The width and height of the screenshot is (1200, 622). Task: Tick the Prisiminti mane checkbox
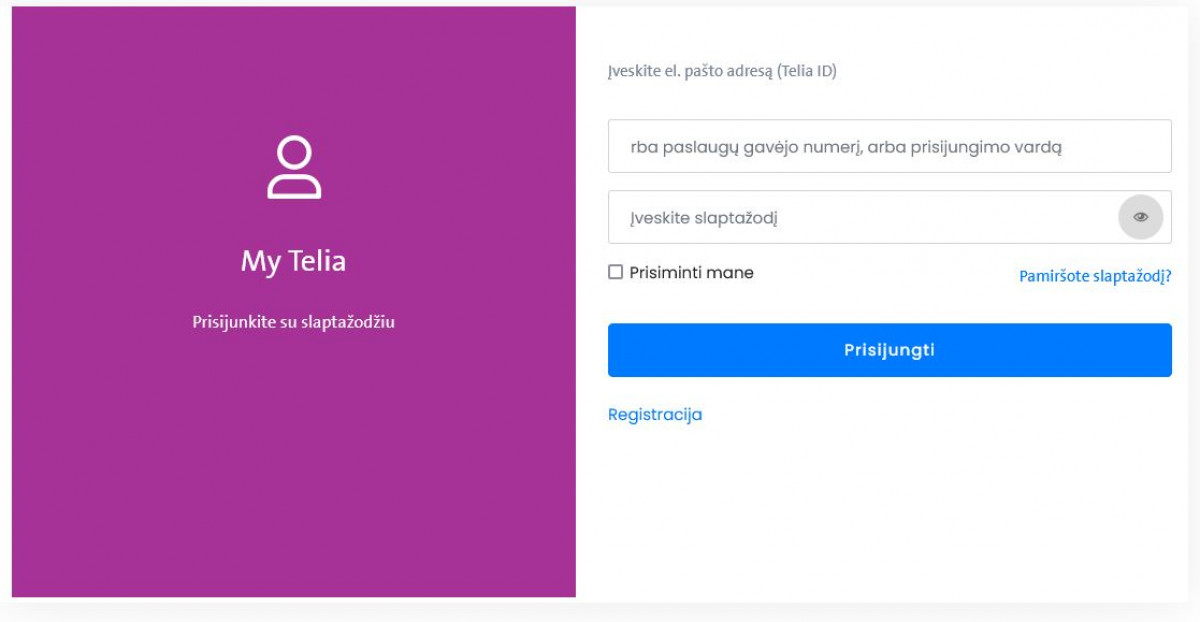(616, 272)
